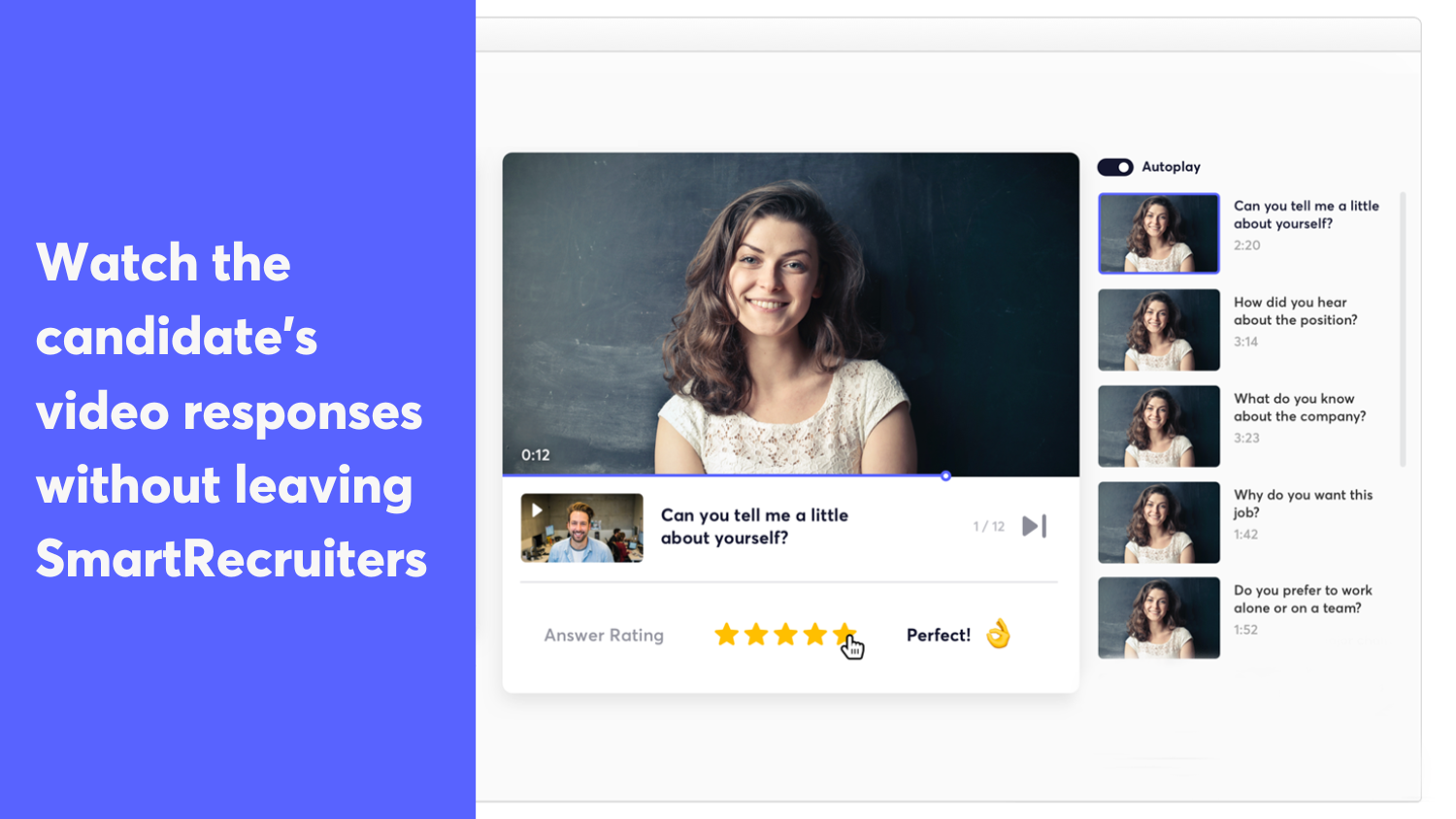1456x819 pixels.
Task: Open 'How did you hear' video thumbnail
Action: pyautogui.click(x=1158, y=330)
